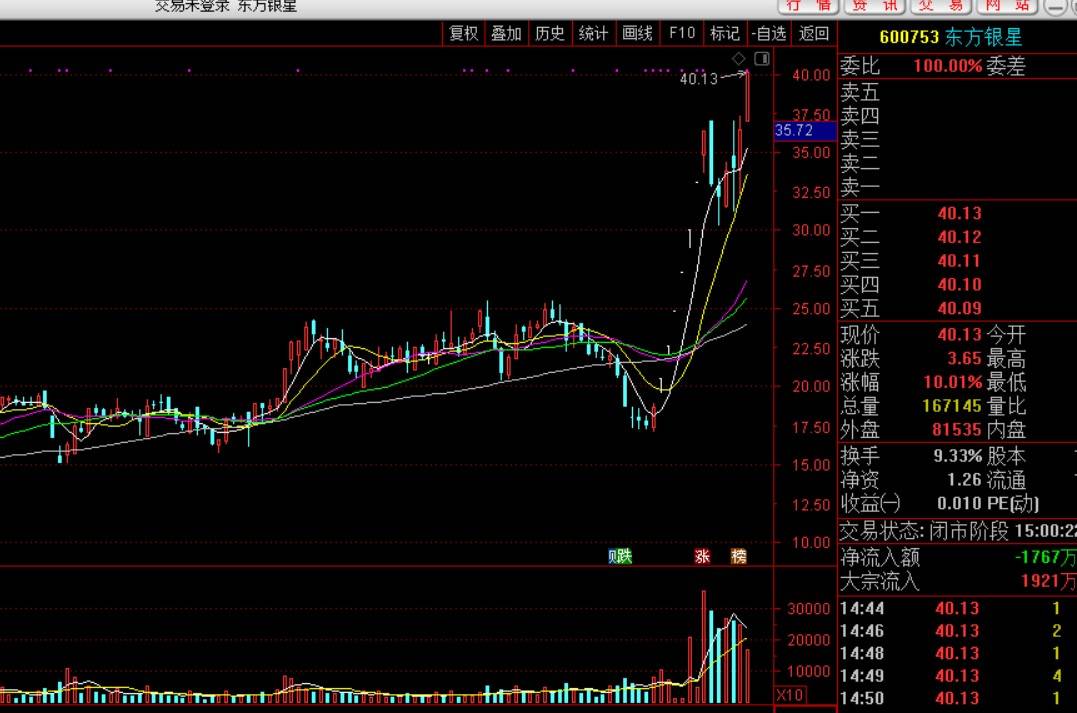Click the orange 榜 marker on the chart
The height and width of the screenshot is (713, 1077).
coord(738,557)
